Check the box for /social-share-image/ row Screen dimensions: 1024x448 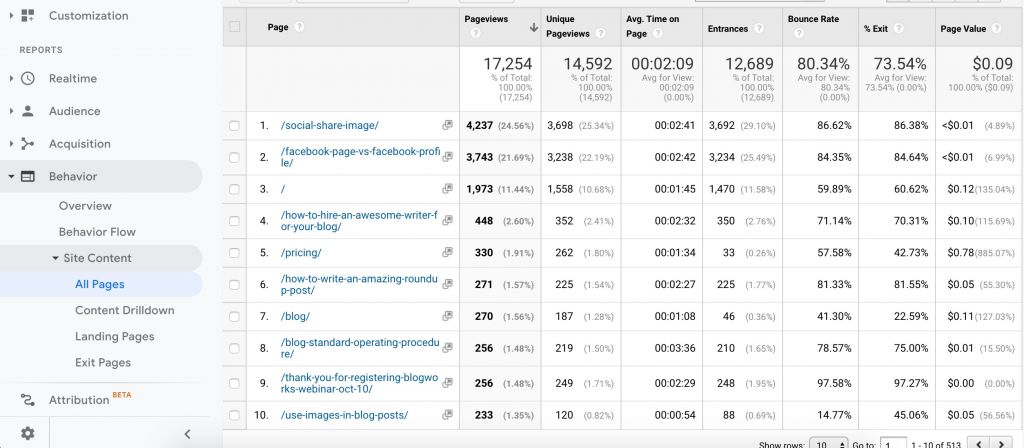pos(234,126)
